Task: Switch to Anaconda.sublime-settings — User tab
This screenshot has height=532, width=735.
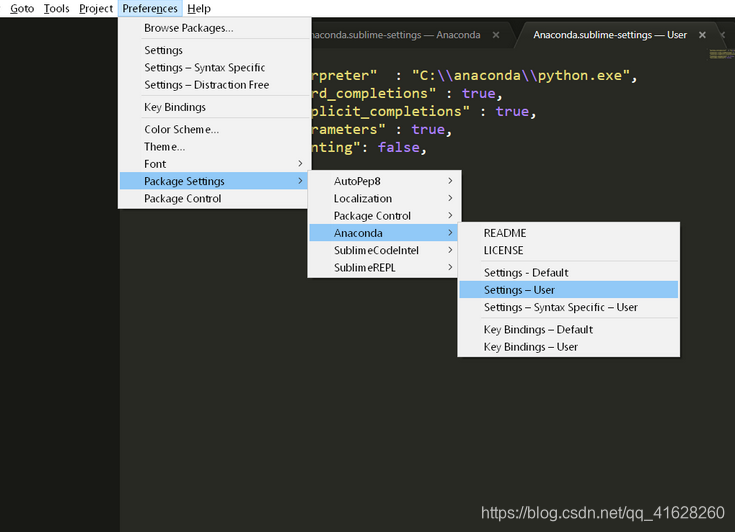Action: [x=610, y=35]
